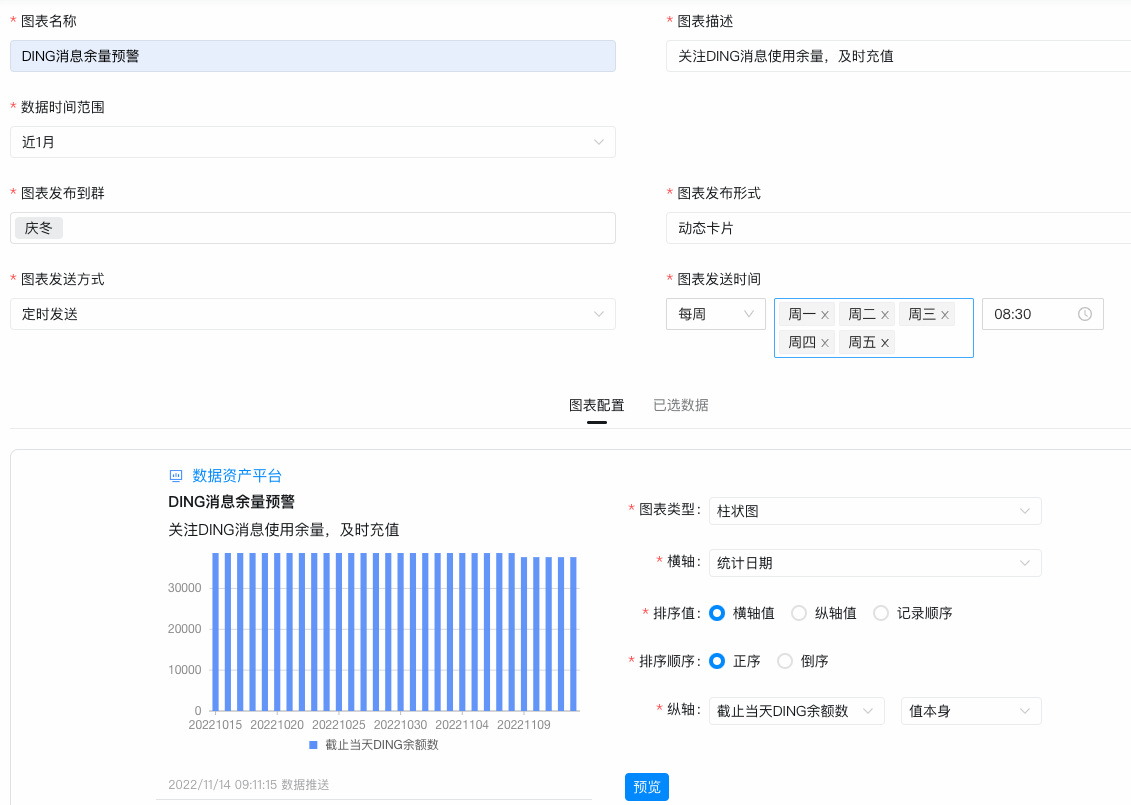Screen dimensions: 1131x805
Task: Open the 图表类型 dropdown showing 柱状图
Action: [875, 511]
